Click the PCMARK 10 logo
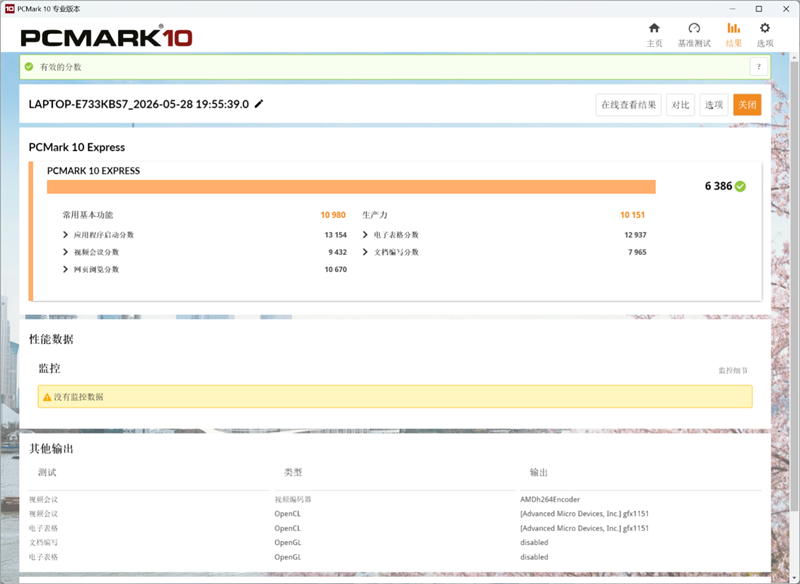Image resolution: width=800 pixels, height=584 pixels. (107, 38)
